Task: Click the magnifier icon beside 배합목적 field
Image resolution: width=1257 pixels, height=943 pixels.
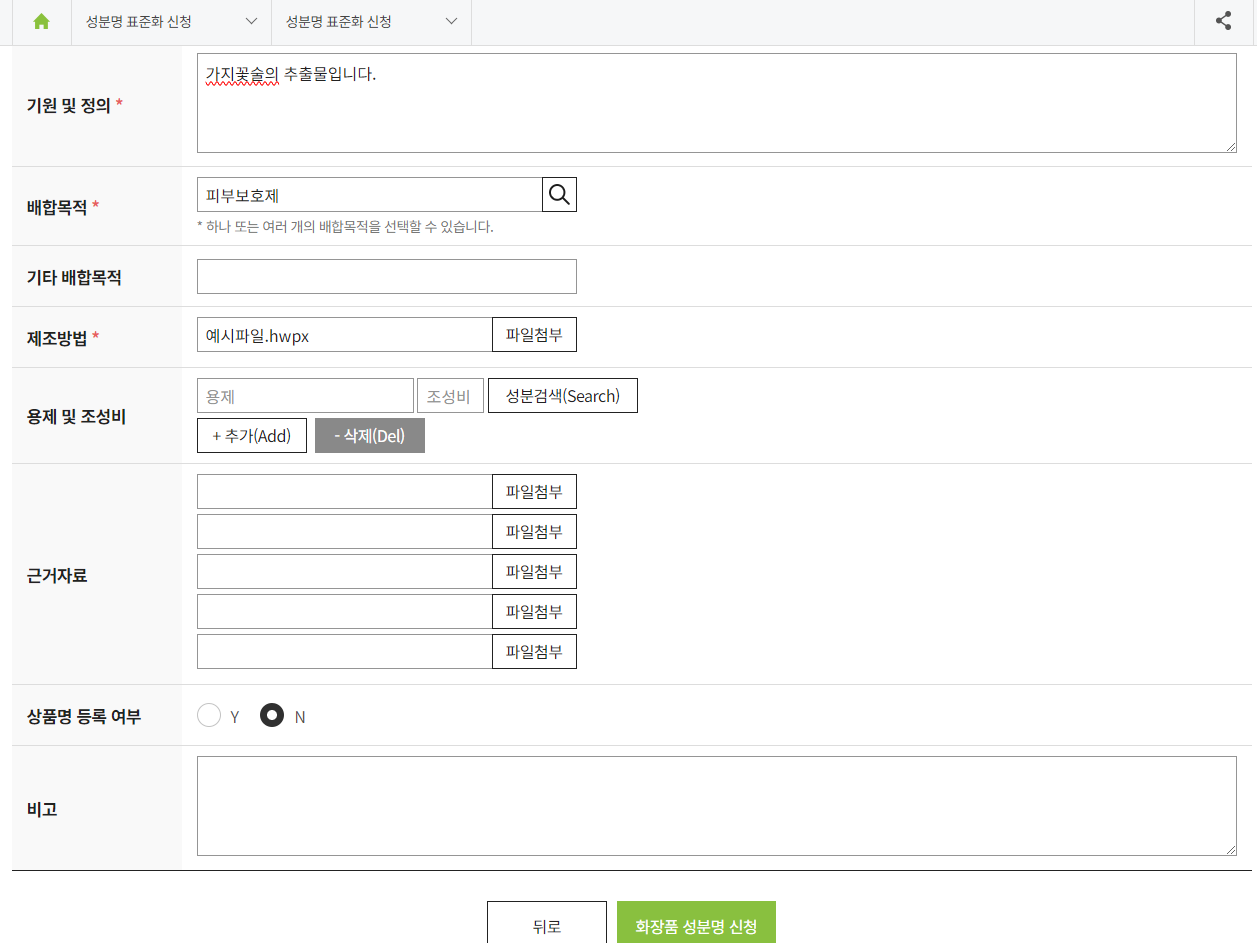Action: [559, 194]
